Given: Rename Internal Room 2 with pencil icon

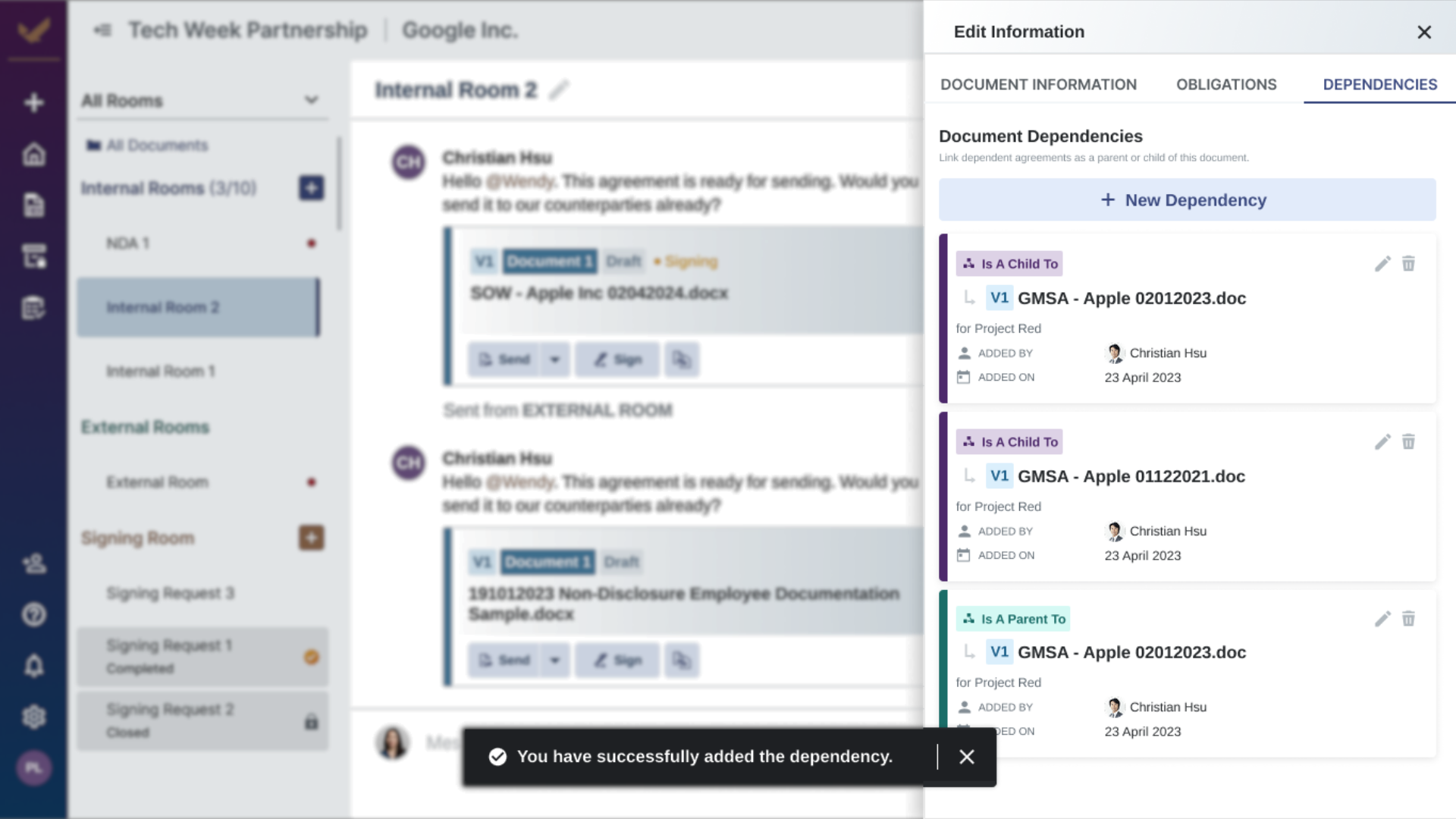Looking at the screenshot, I should [559, 89].
